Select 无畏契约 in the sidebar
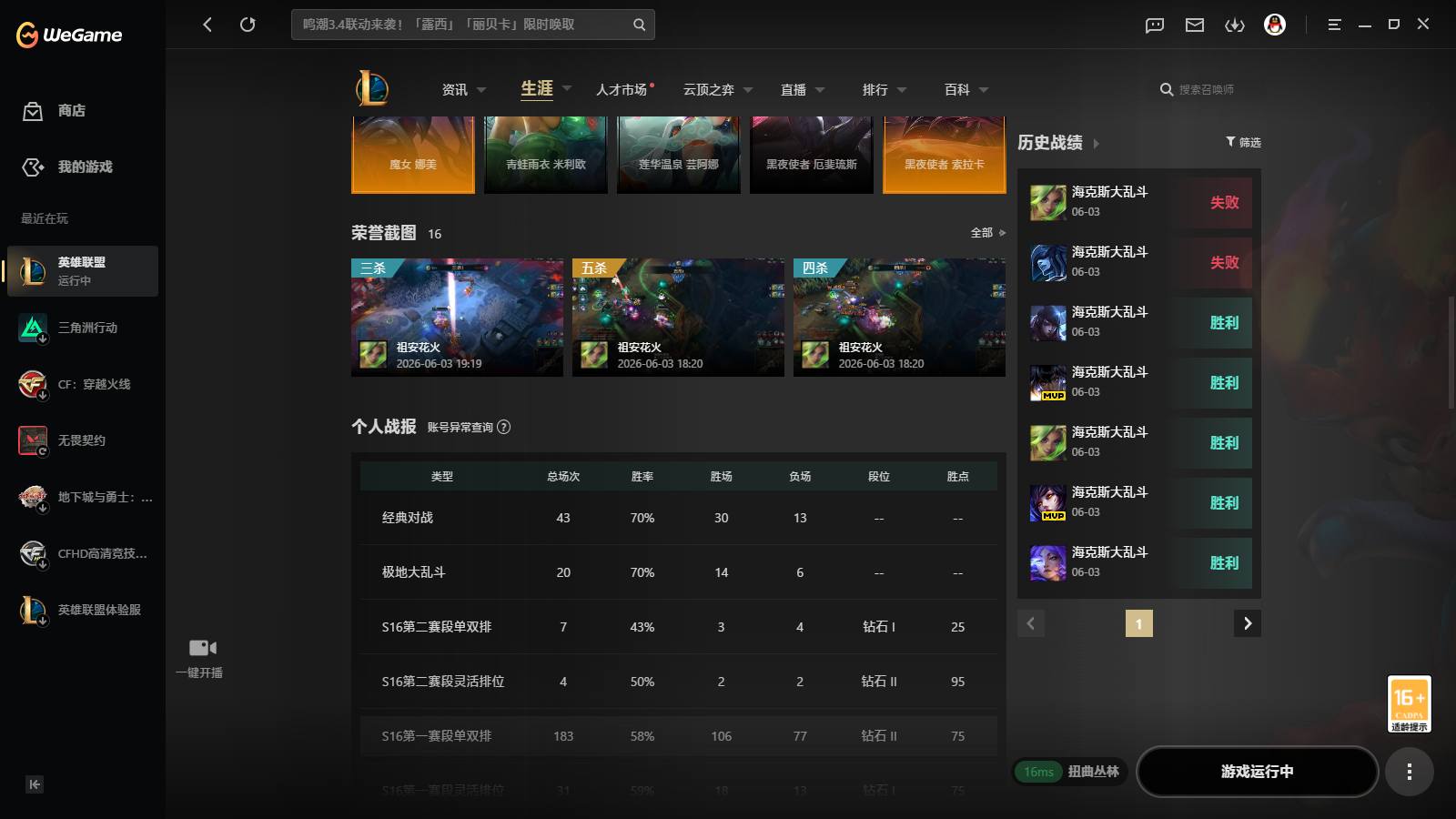This screenshot has height=819, width=1456. pyautogui.click(x=83, y=440)
